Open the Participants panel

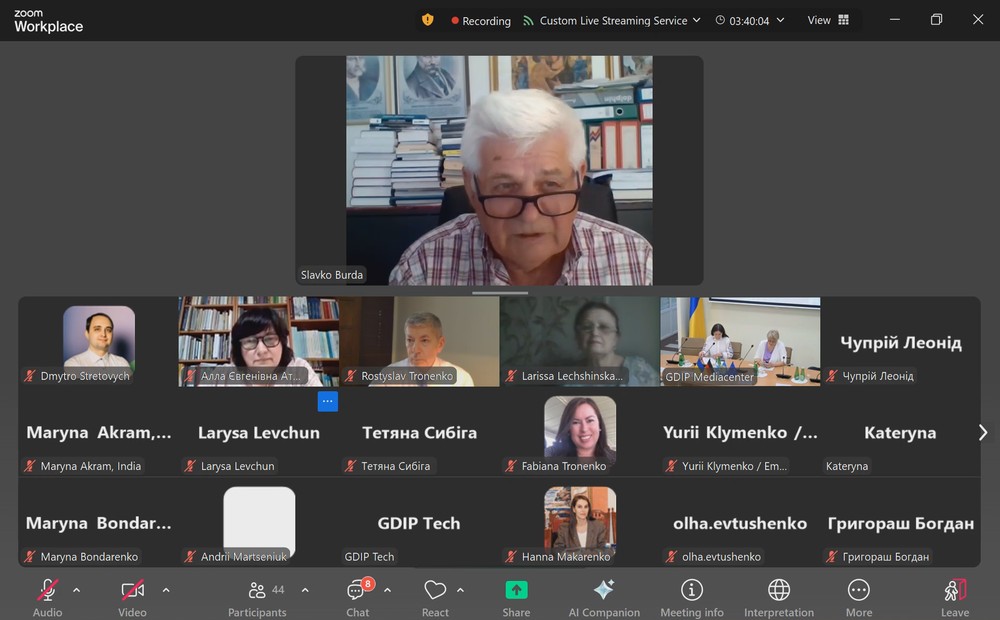pyautogui.click(x=258, y=597)
